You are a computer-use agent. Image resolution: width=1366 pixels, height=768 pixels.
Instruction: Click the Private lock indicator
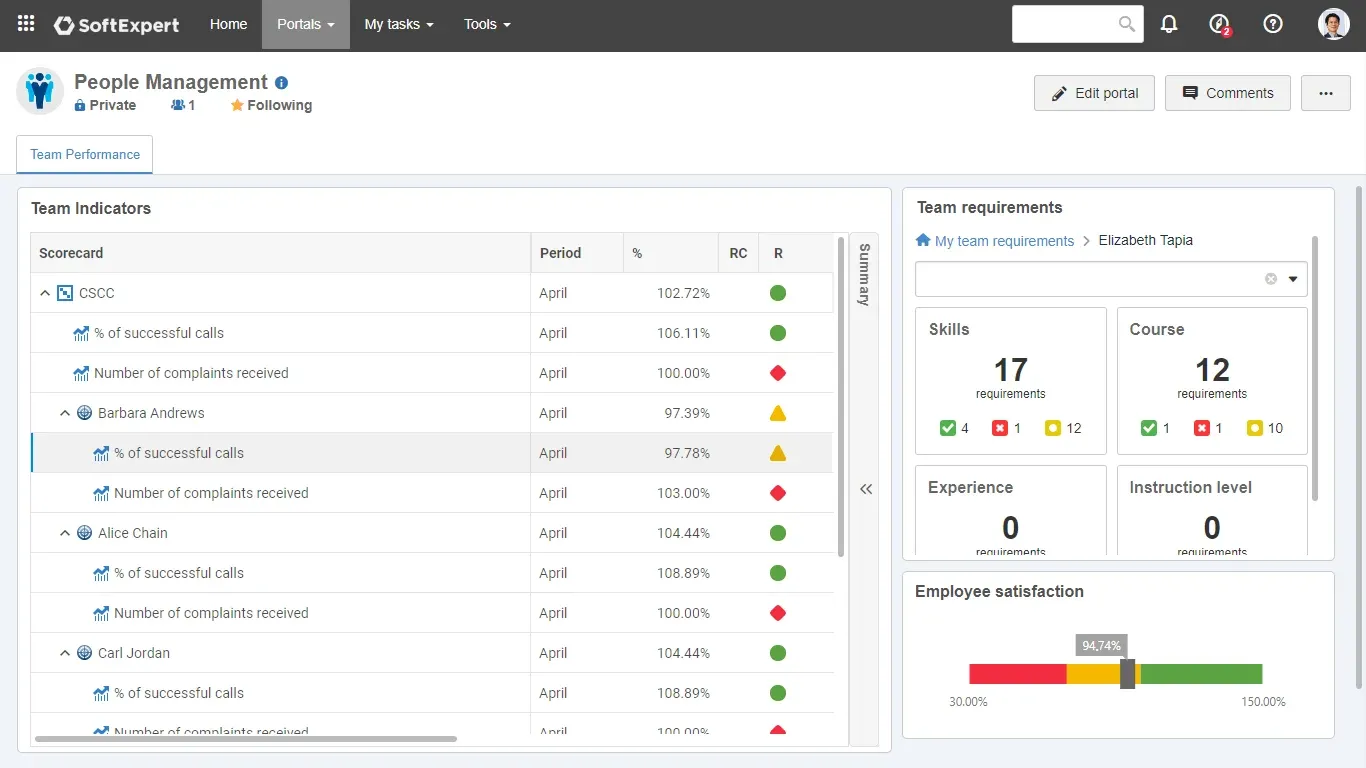point(105,105)
